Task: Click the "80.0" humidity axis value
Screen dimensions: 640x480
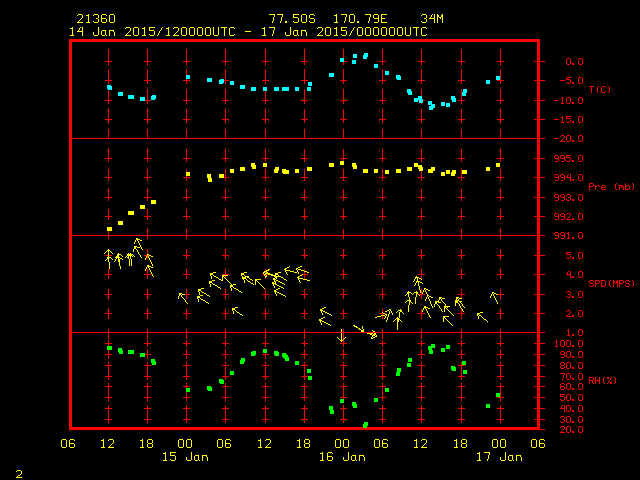Action: tap(571, 366)
